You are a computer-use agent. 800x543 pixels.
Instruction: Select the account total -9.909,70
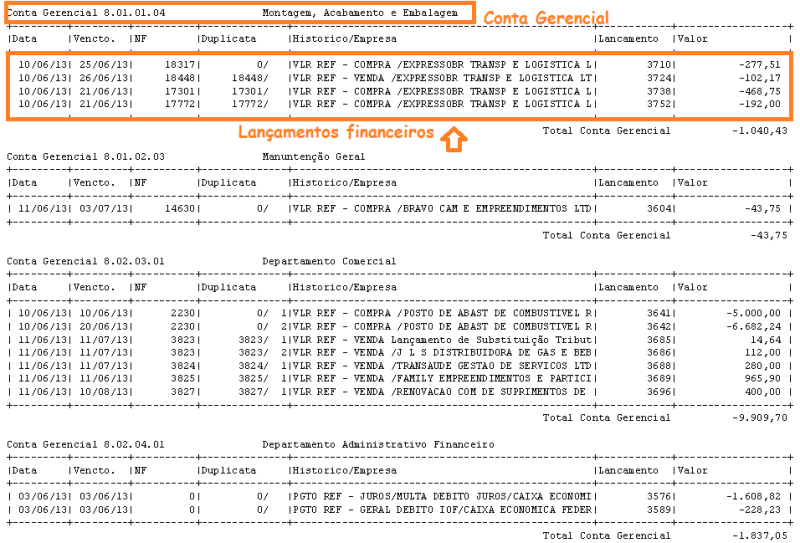760,418
